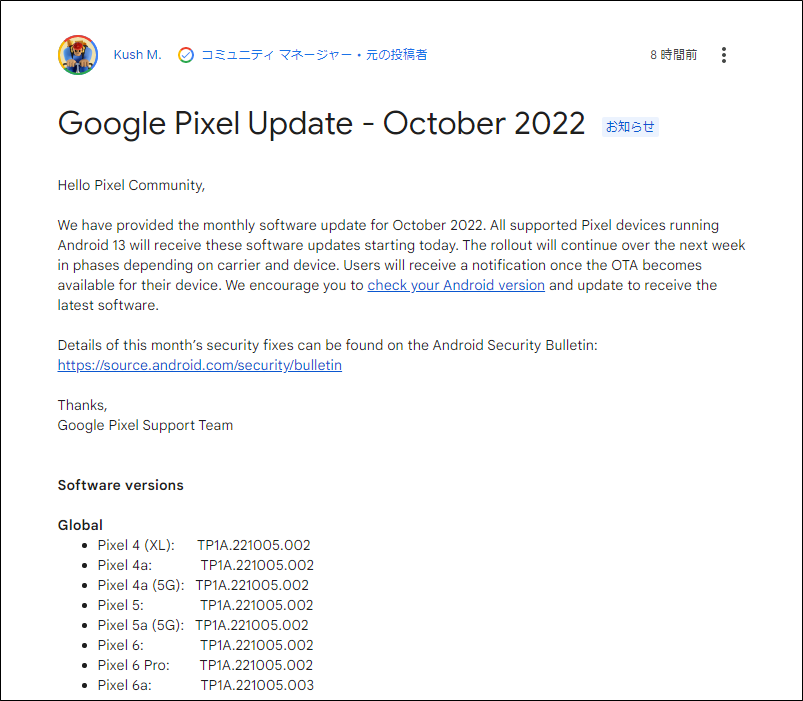Click the 8 時間前 post timestamp

coord(673,55)
